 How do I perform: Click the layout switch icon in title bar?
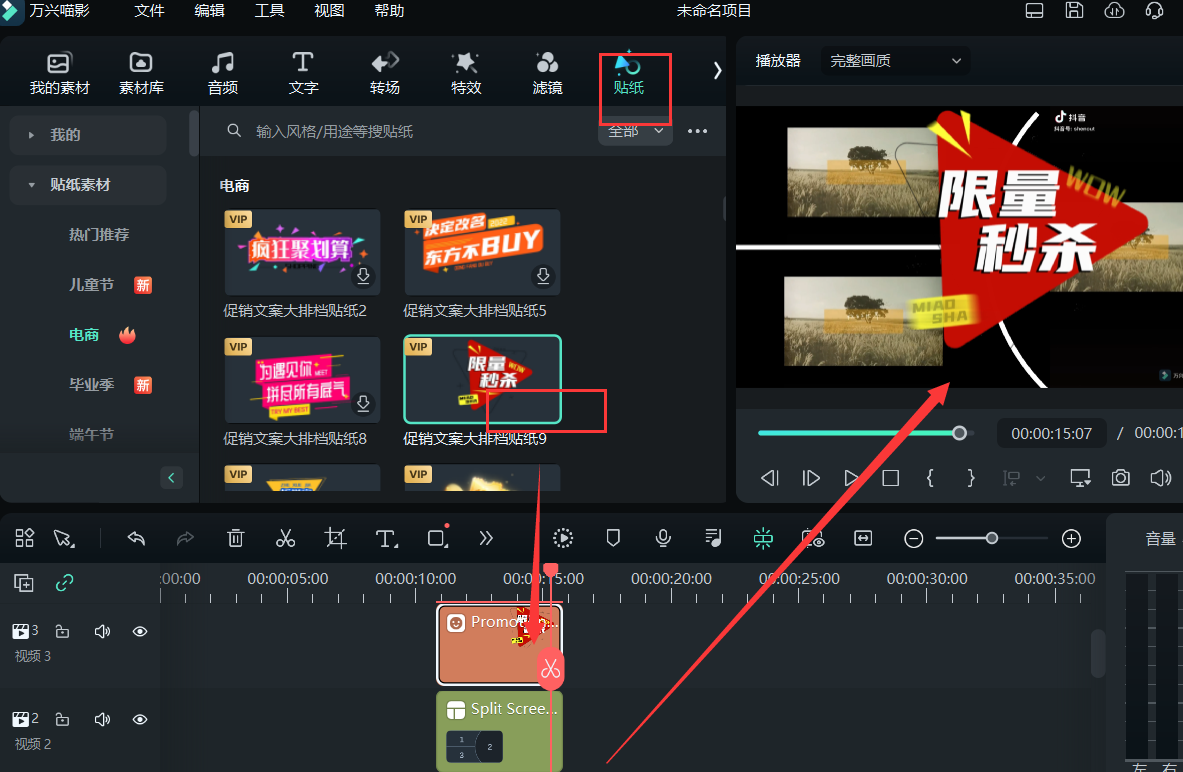(x=1034, y=11)
